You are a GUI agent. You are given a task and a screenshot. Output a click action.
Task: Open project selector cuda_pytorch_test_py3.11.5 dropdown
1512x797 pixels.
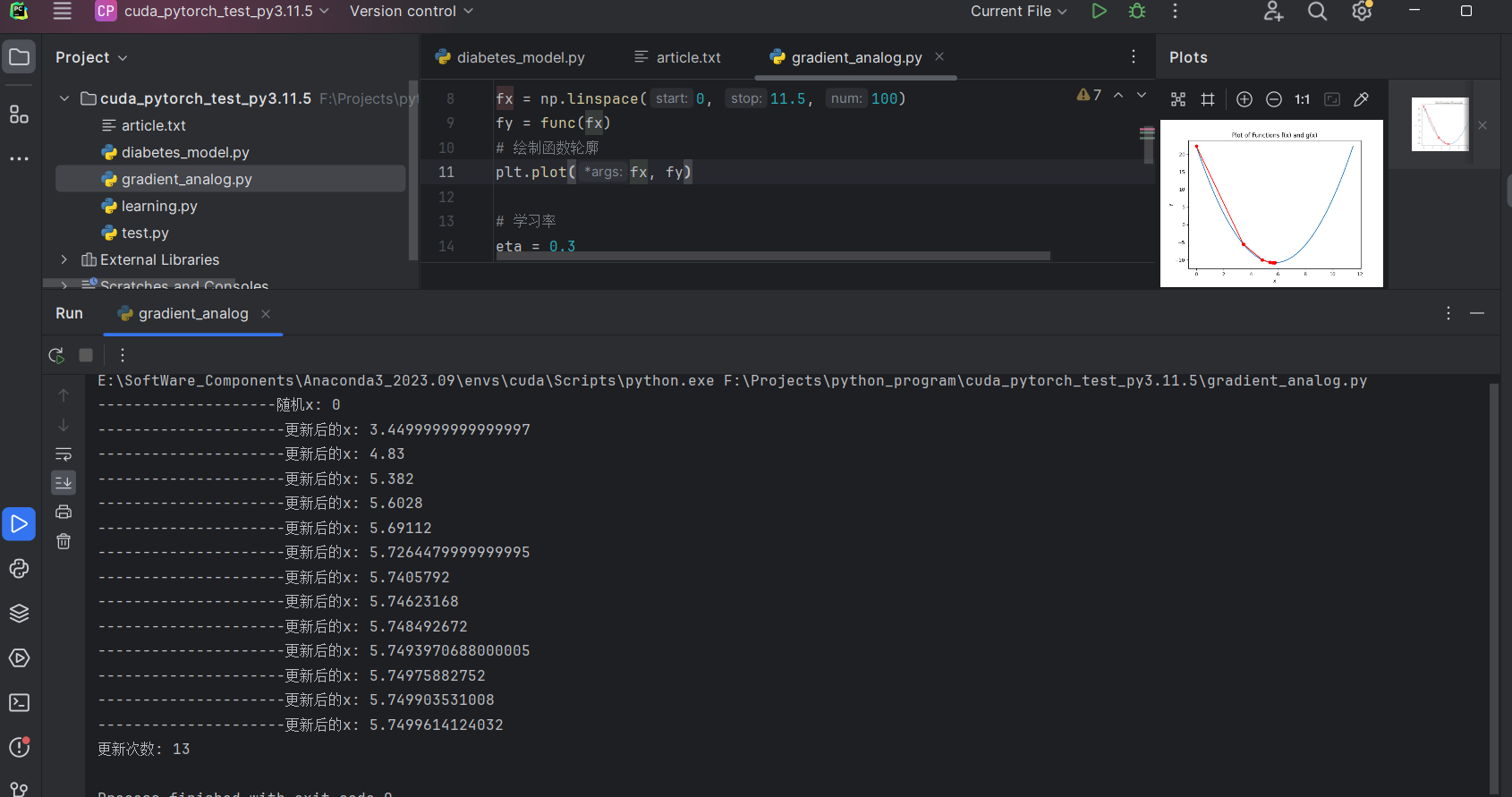coord(213,11)
